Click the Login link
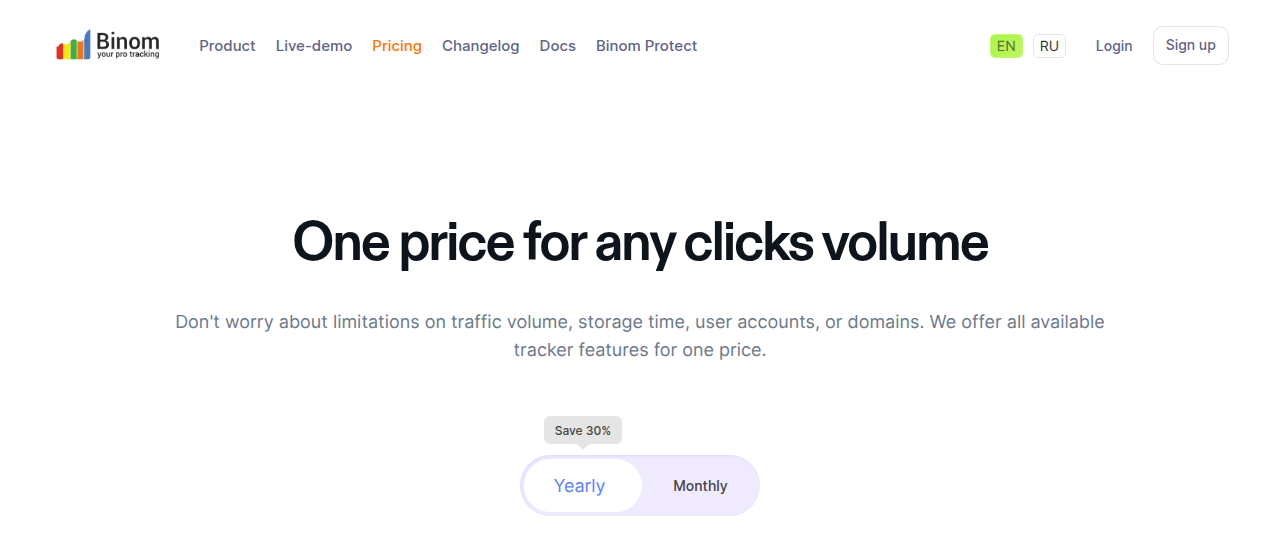Image resolution: width=1280 pixels, height=535 pixels. point(1114,46)
